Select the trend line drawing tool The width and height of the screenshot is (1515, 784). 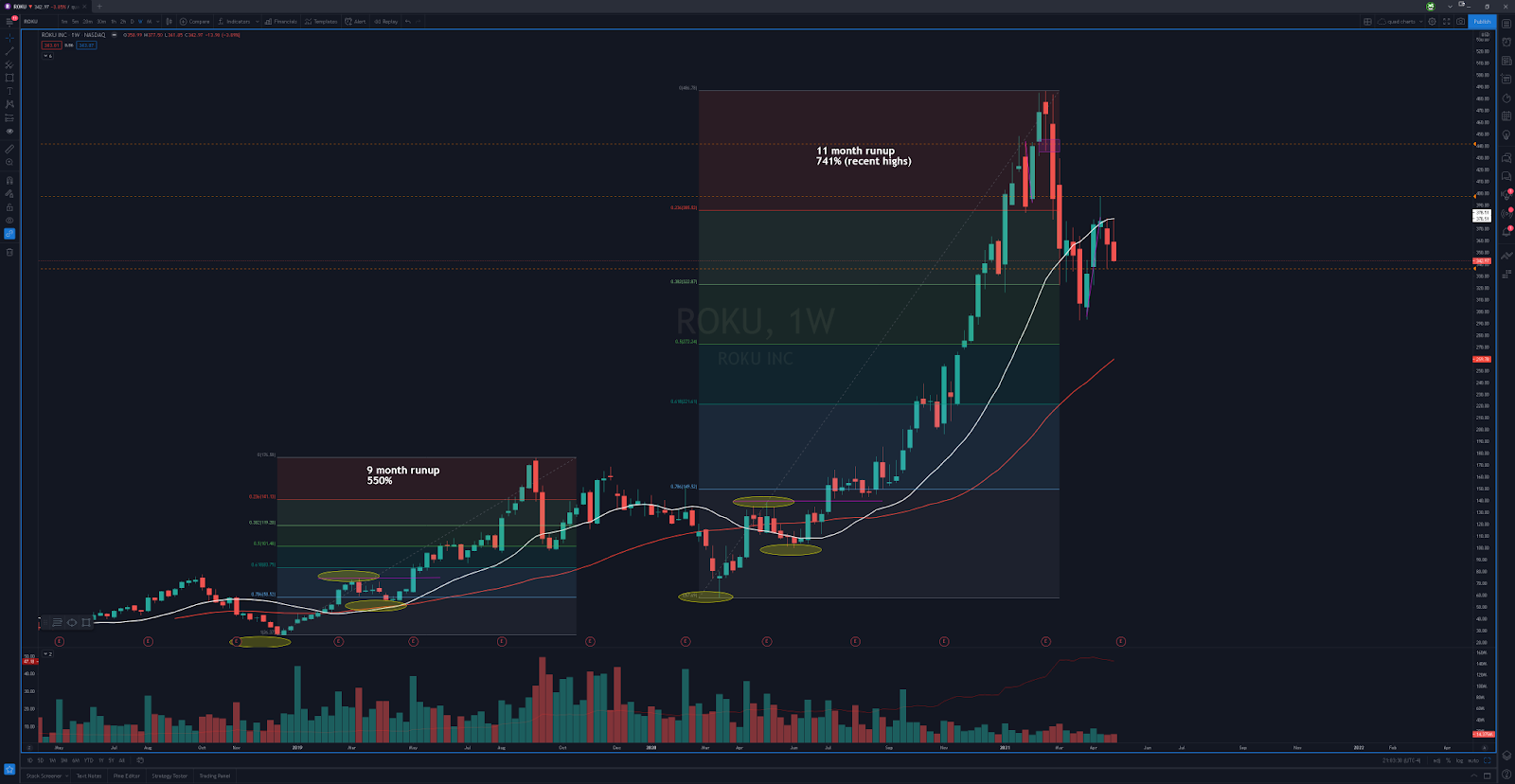(9, 51)
